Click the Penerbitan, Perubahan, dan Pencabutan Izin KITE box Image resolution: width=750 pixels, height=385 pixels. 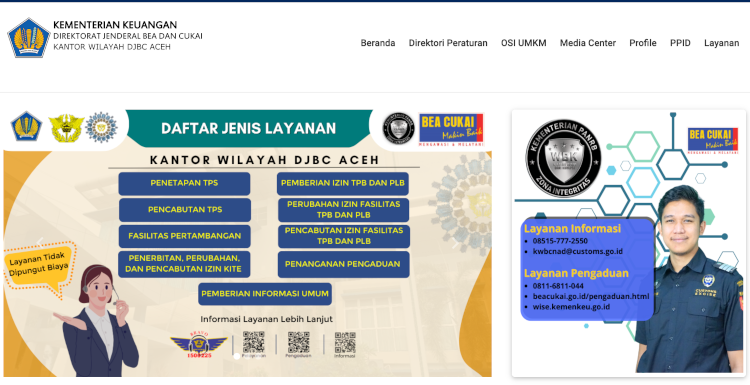click(184, 264)
